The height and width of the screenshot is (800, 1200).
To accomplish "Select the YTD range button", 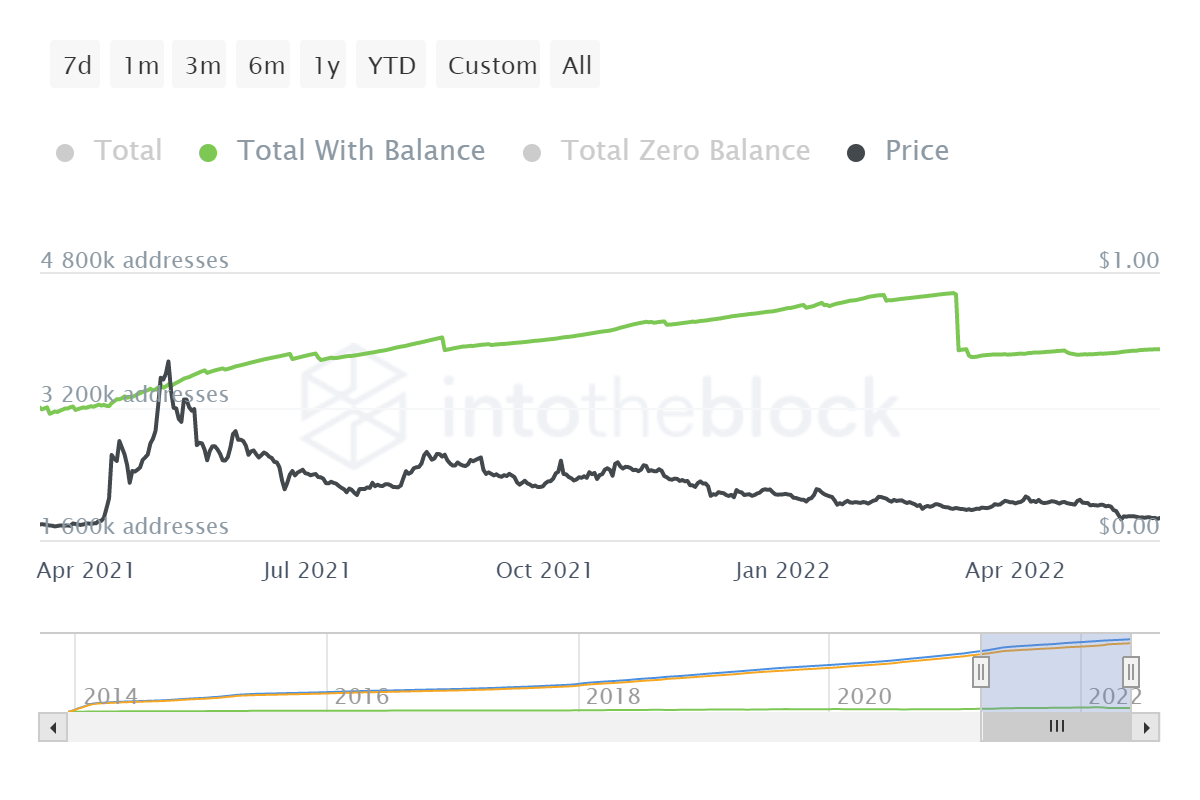I will (391, 66).
